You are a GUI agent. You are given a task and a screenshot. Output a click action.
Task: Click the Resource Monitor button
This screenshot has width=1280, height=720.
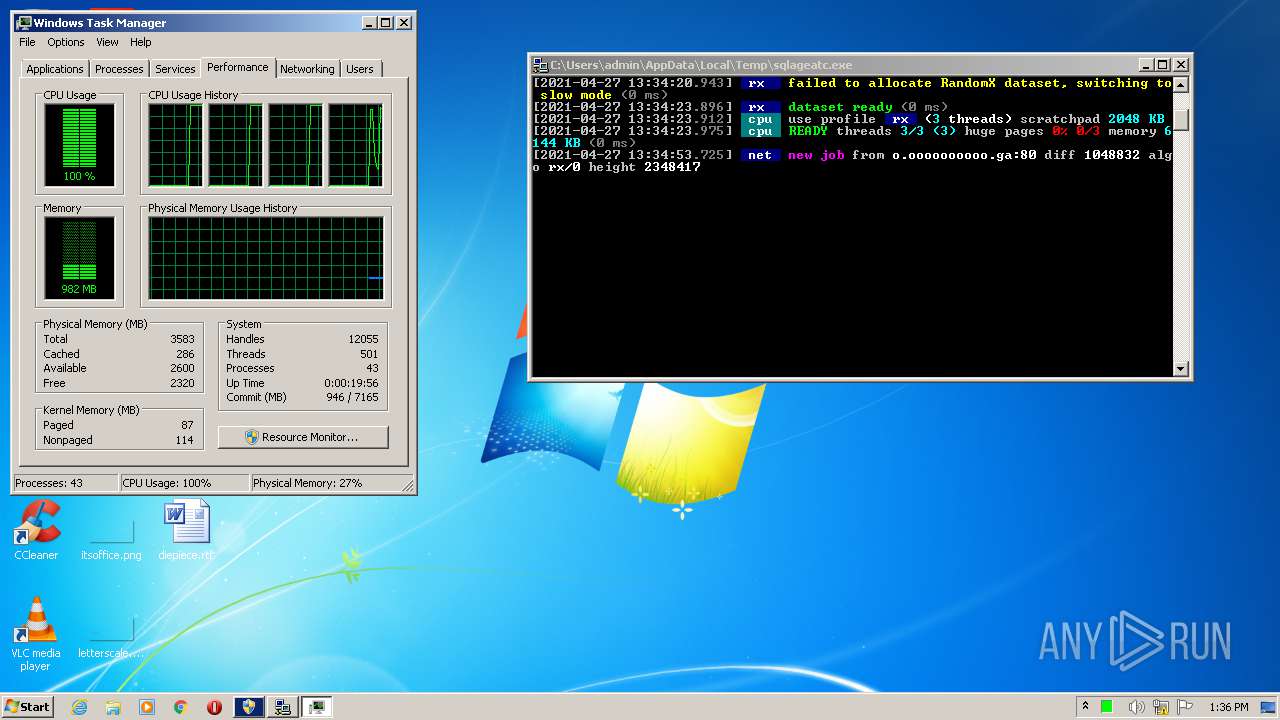[303, 437]
